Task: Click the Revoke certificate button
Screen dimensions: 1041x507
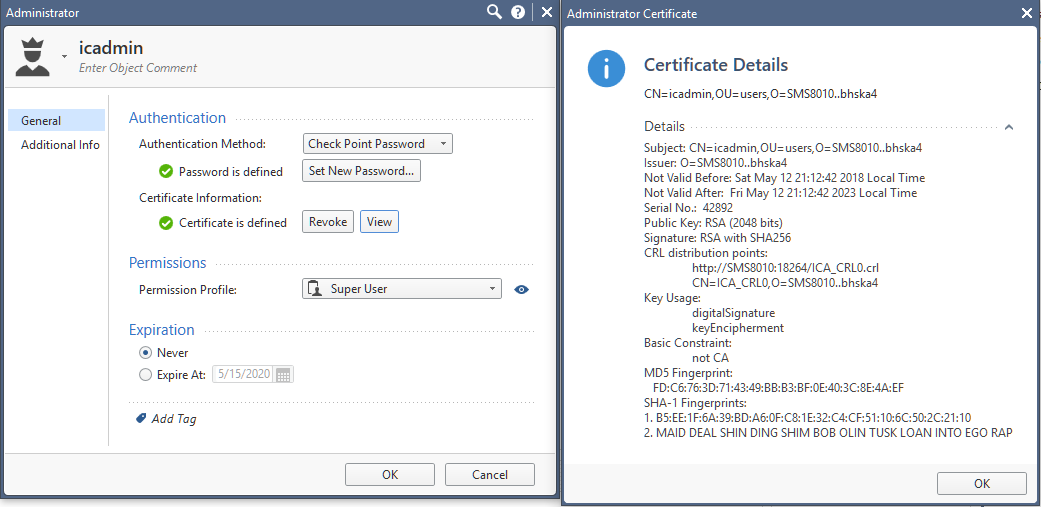Action: click(x=328, y=222)
